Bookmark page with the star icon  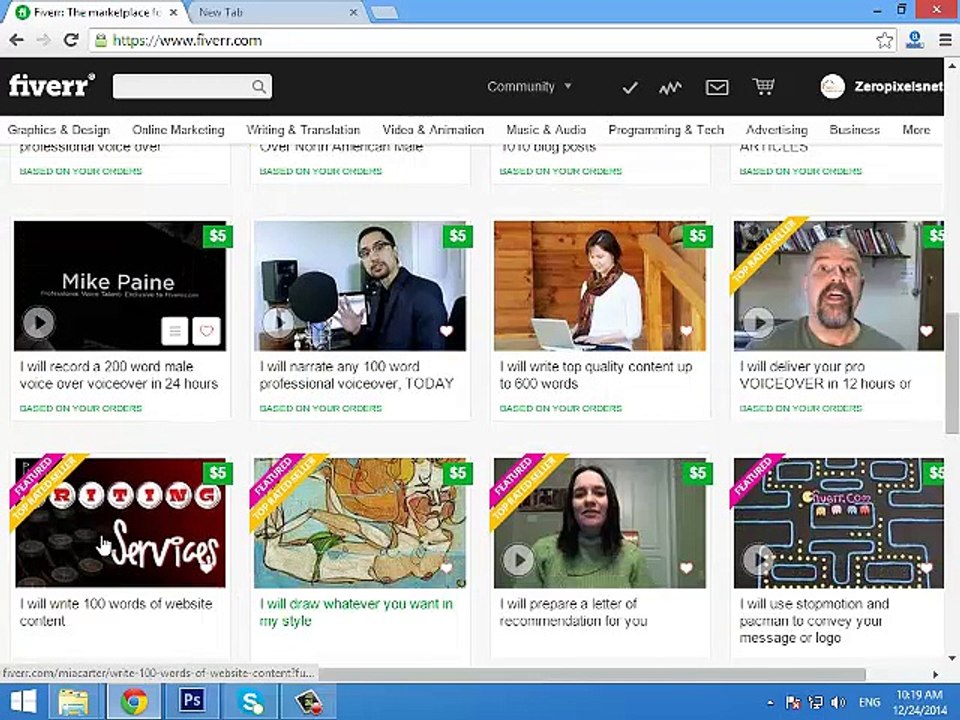pyautogui.click(x=884, y=40)
